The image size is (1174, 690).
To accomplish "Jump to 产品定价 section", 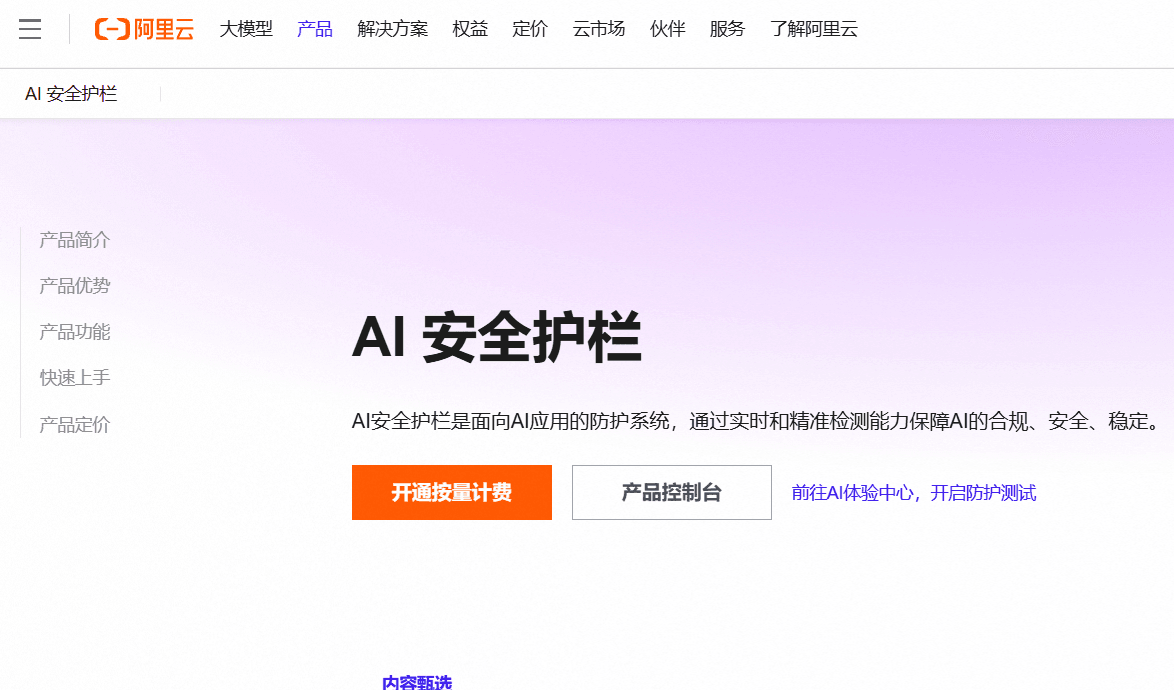I will tap(75, 424).
